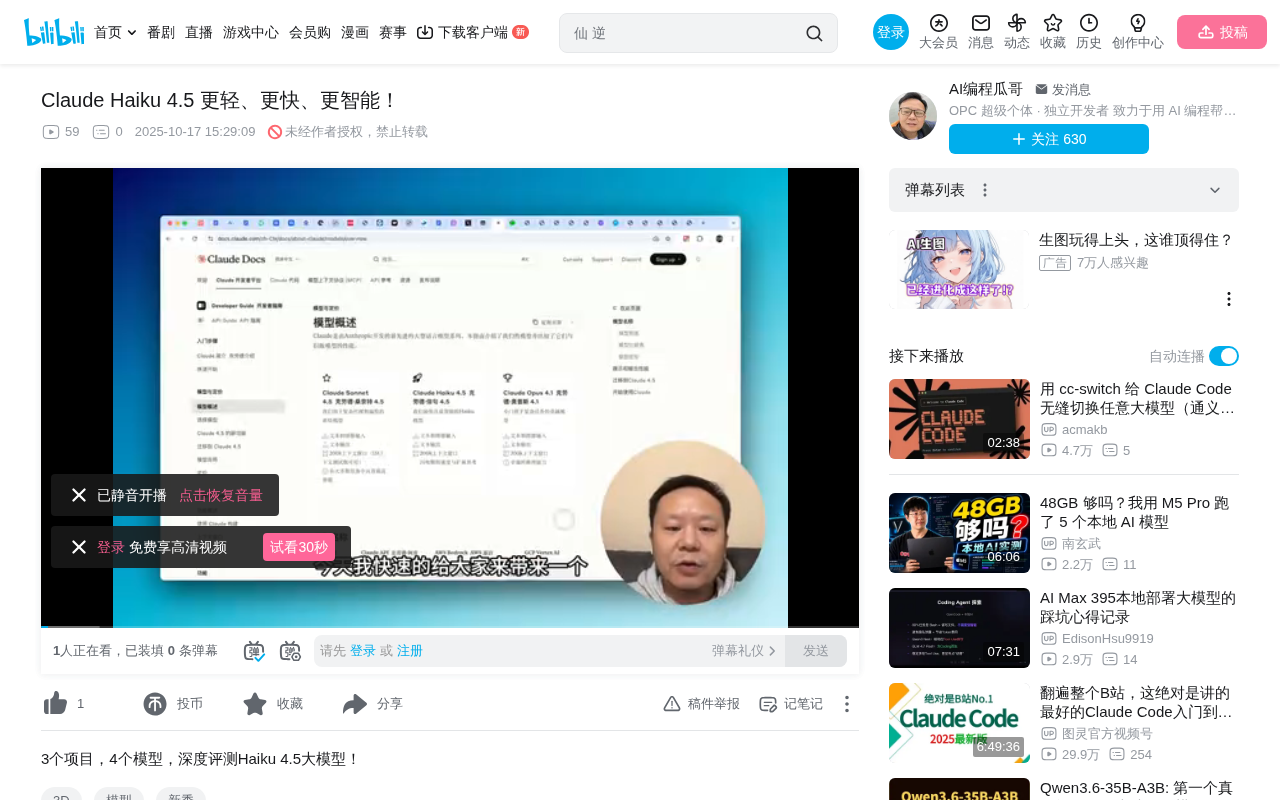The height and width of the screenshot is (800, 1280).
Task: Click the 试看30秒 trial button
Action: (x=299, y=547)
